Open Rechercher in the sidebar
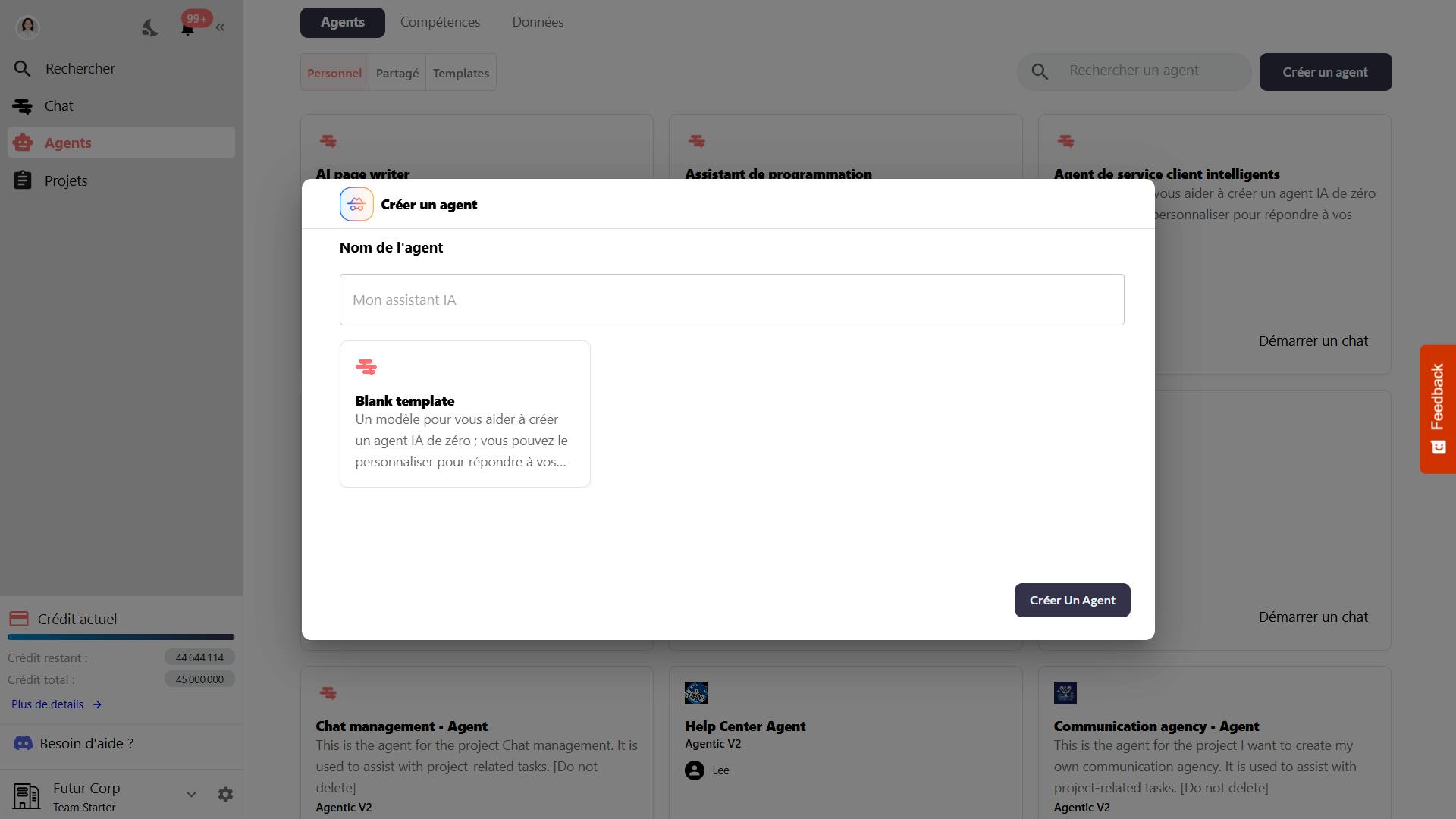This screenshot has height=819, width=1456. pos(80,69)
